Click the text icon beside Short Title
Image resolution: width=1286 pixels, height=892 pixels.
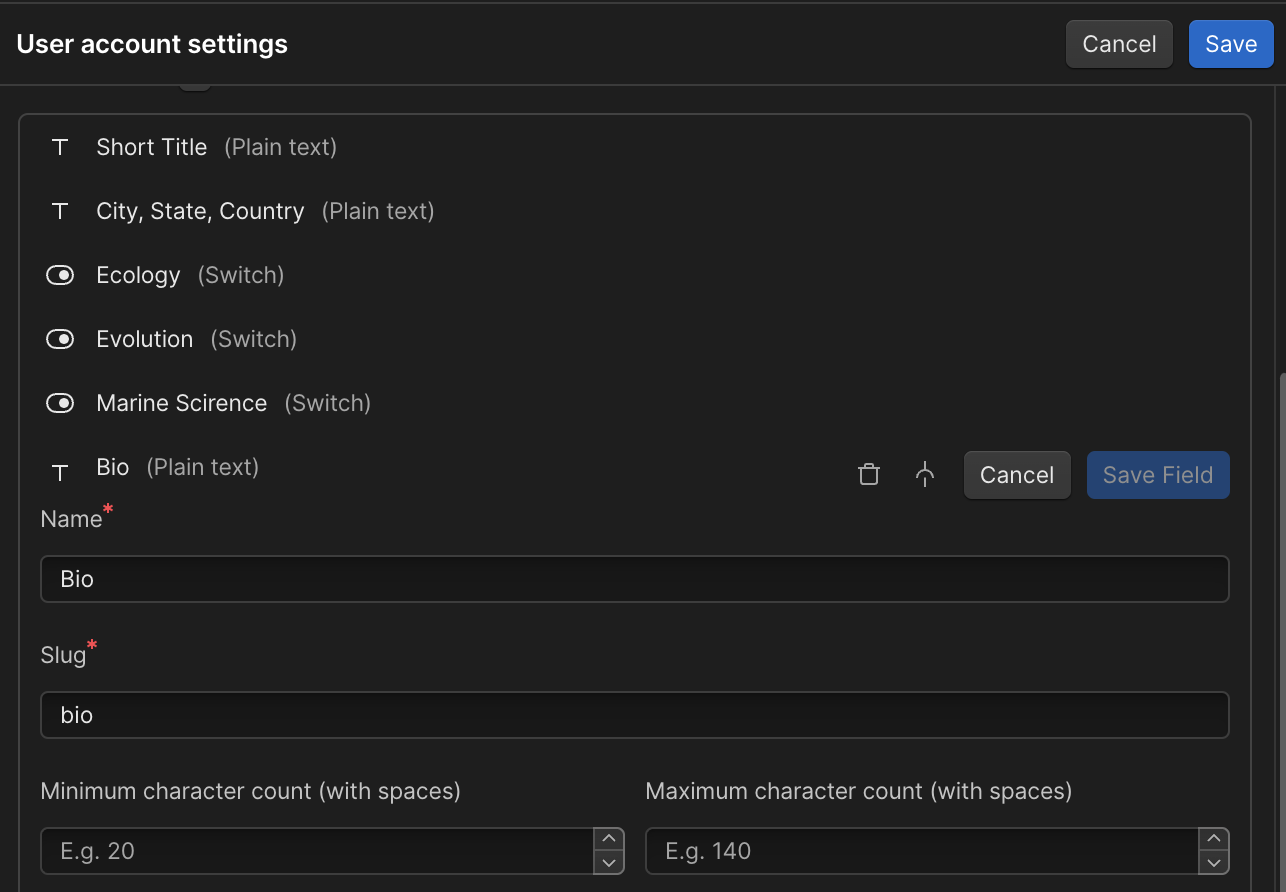(60, 148)
